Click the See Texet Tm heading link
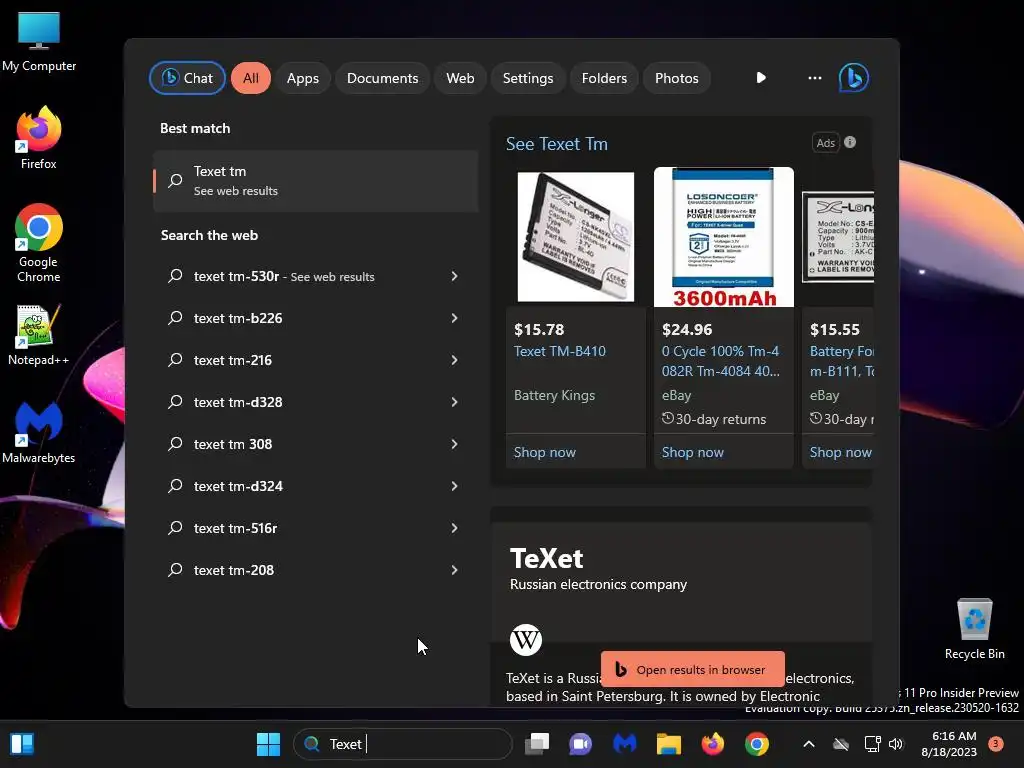The height and width of the screenshot is (768, 1024). pos(556,144)
